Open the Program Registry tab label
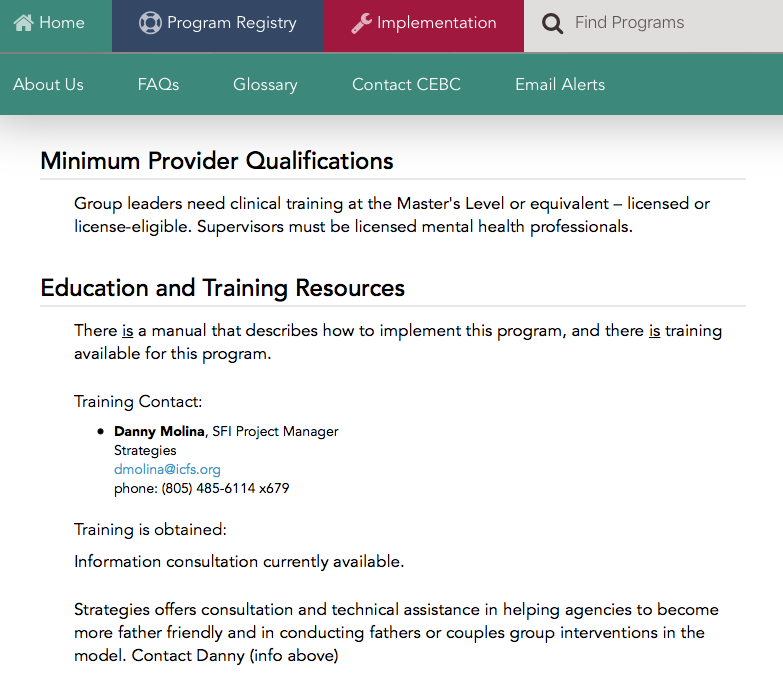This screenshot has height=677, width=783. (x=232, y=23)
